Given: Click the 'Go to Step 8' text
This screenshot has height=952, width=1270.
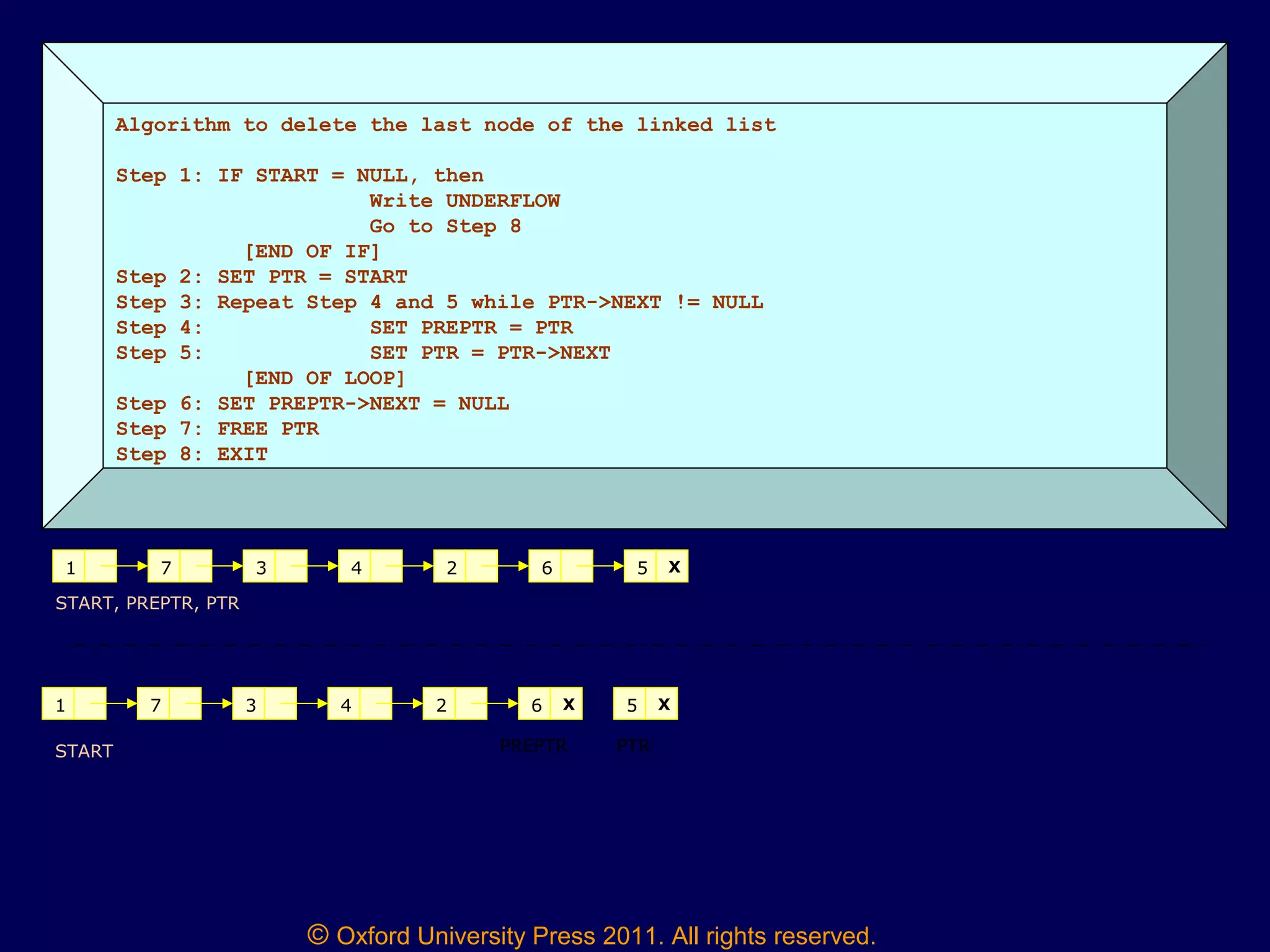Looking at the screenshot, I should 445,227.
